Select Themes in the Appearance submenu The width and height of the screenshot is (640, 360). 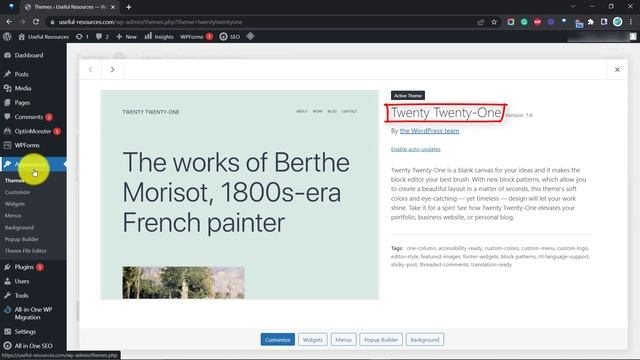click(x=14, y=180)
